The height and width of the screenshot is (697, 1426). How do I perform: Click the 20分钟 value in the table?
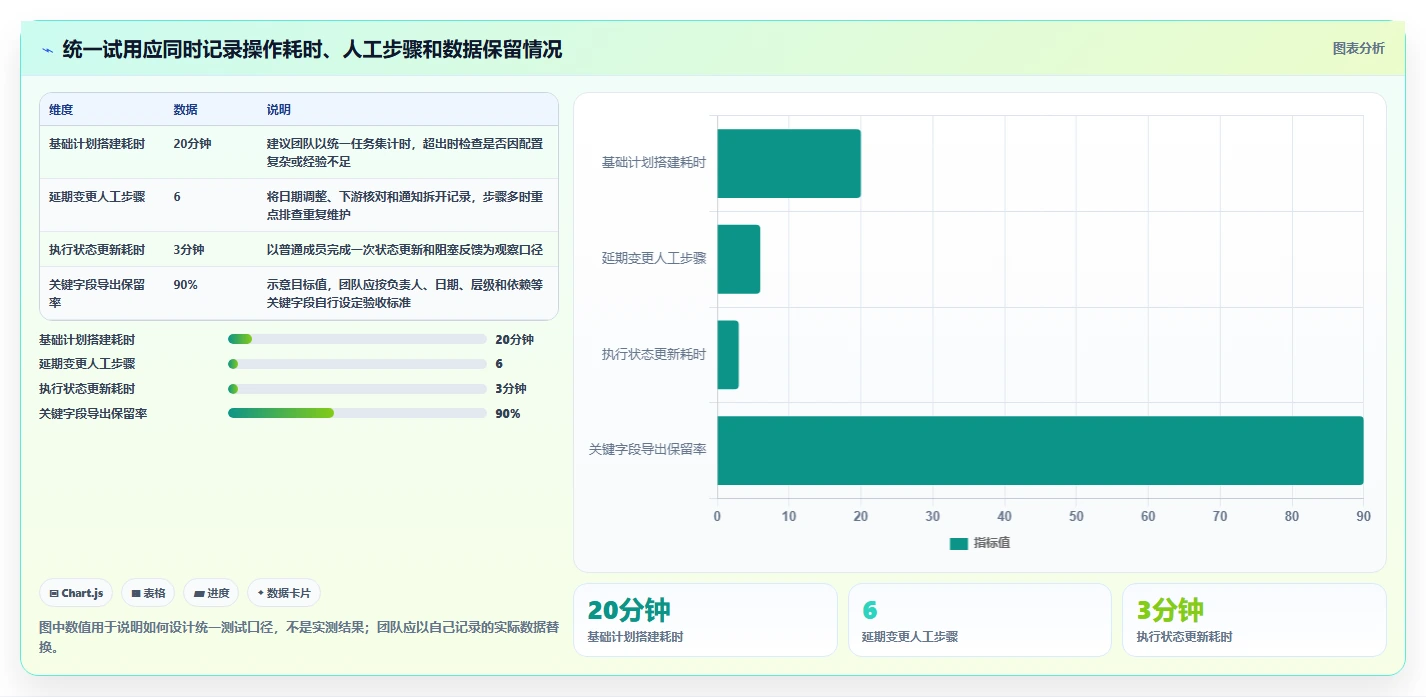click(x=192, y=144)
